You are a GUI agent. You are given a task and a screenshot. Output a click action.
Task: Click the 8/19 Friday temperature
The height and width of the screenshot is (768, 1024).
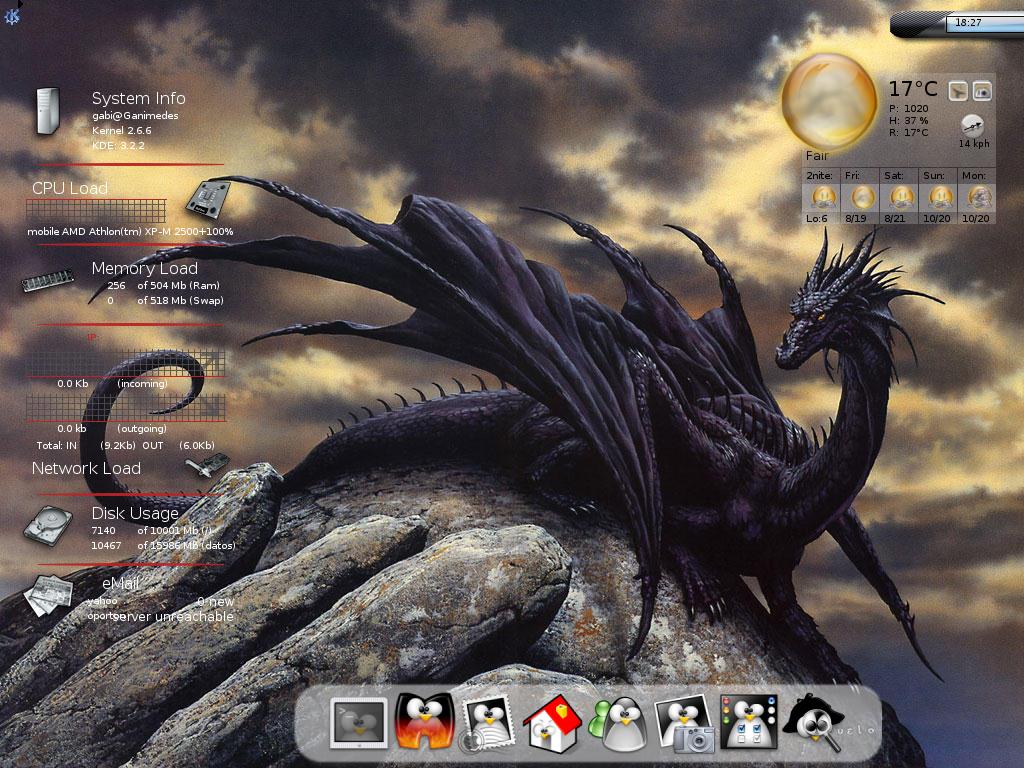(856, 219)
